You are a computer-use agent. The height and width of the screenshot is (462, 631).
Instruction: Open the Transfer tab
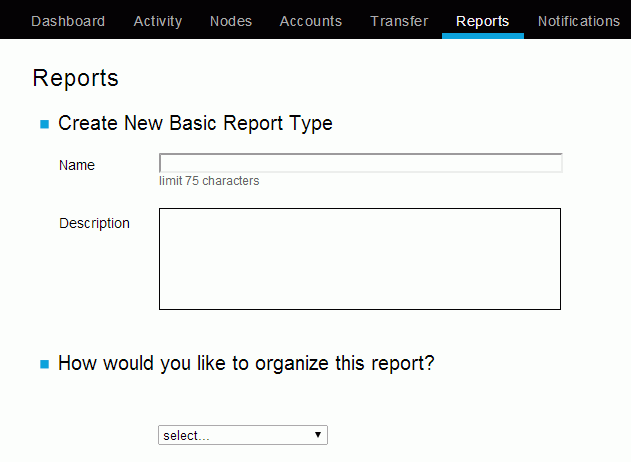(399, 21)
